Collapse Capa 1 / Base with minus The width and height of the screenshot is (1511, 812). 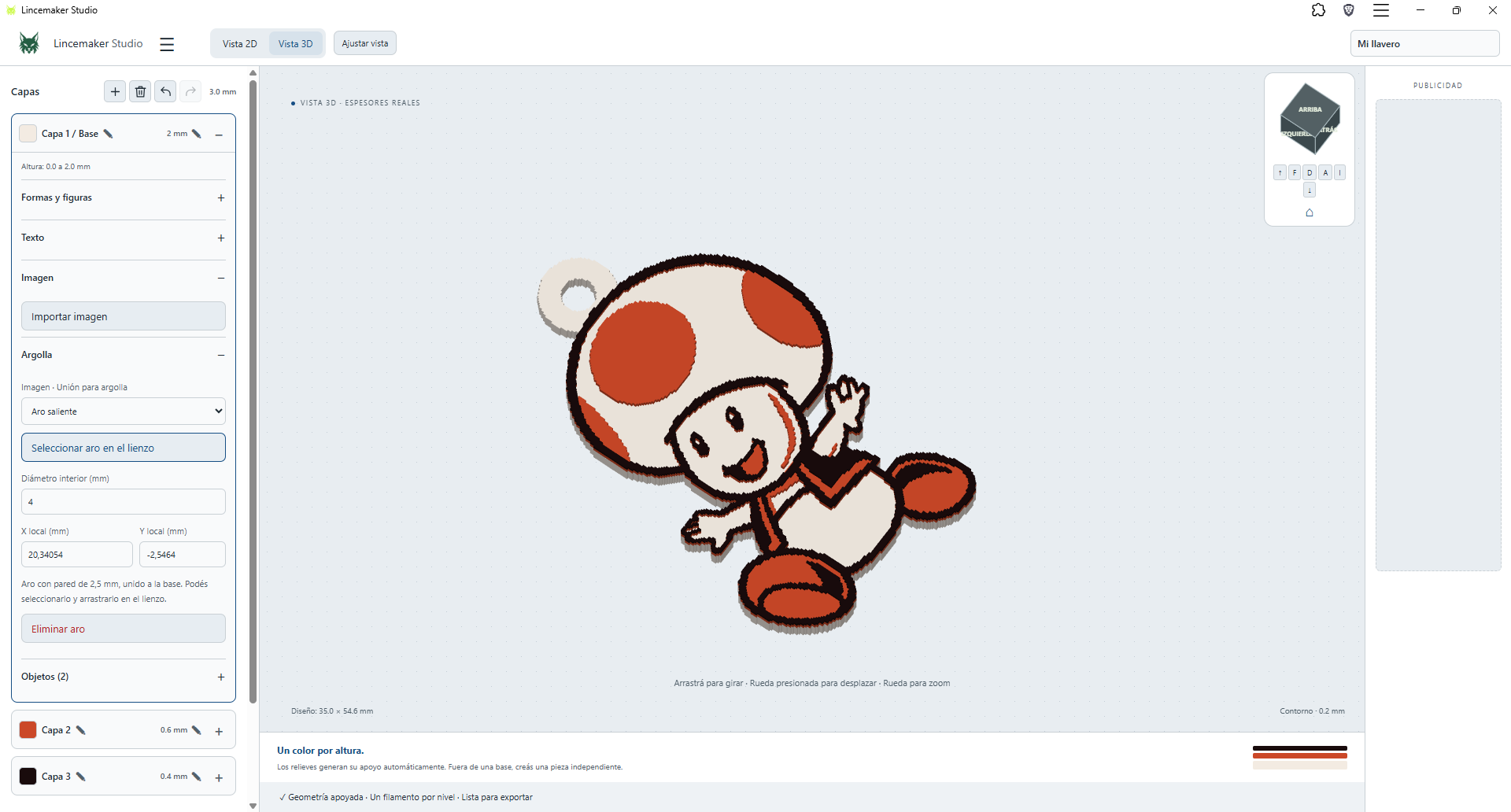coord(219,135)
